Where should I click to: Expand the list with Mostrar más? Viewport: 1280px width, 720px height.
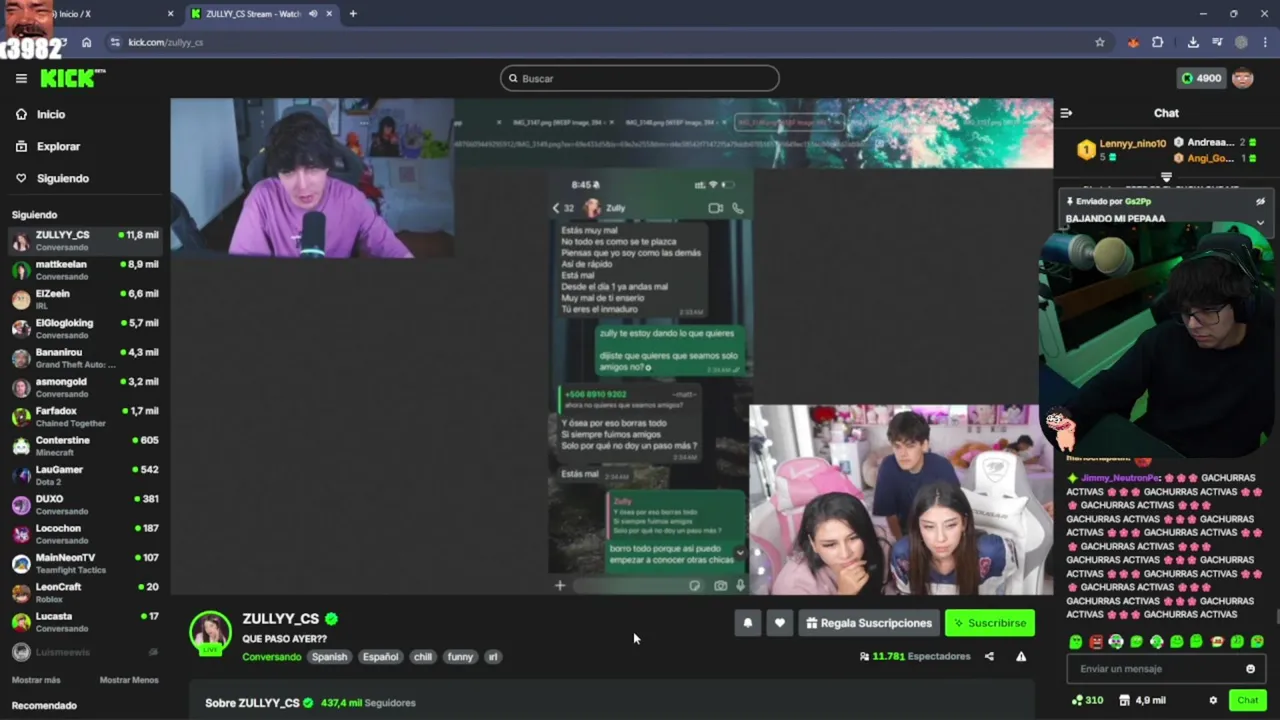click(x=36, y=680)
